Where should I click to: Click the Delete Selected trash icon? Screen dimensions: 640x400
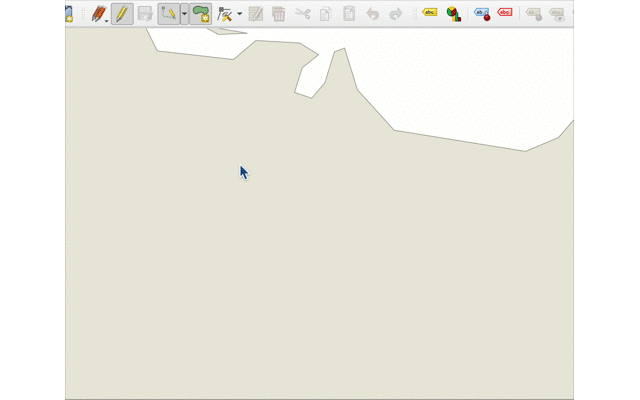point(279,14)
